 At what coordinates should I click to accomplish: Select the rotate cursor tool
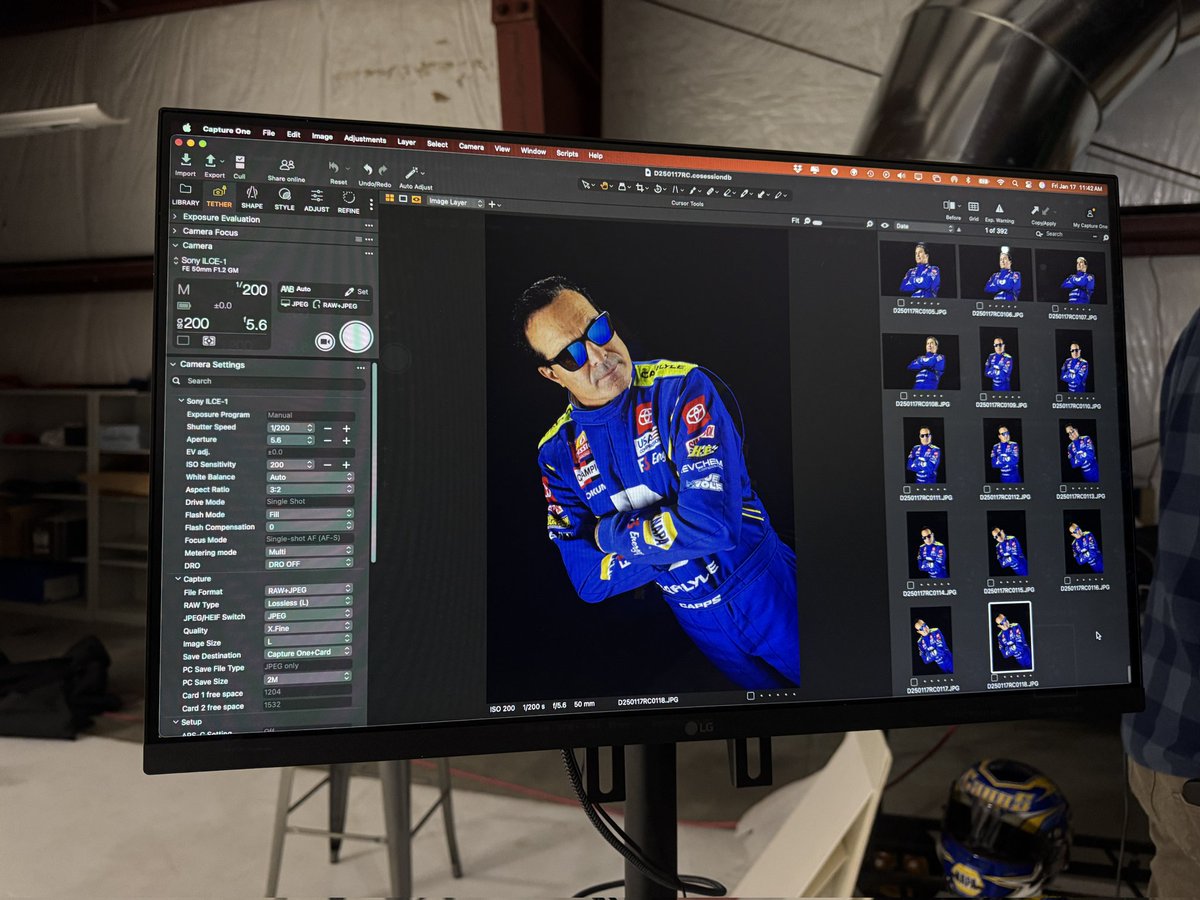(658, 189)
